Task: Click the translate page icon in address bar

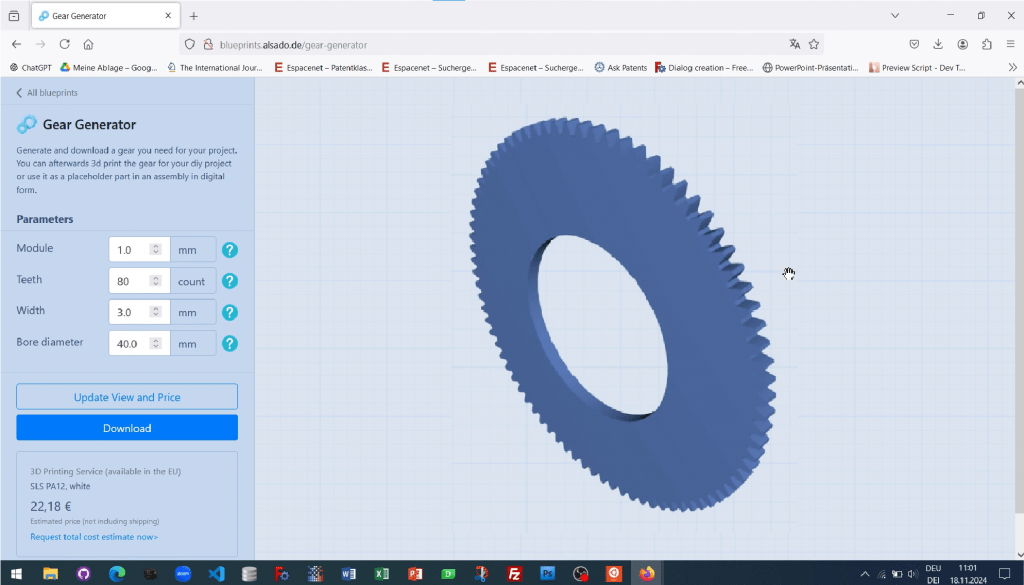Action: [x=794, y=44]
